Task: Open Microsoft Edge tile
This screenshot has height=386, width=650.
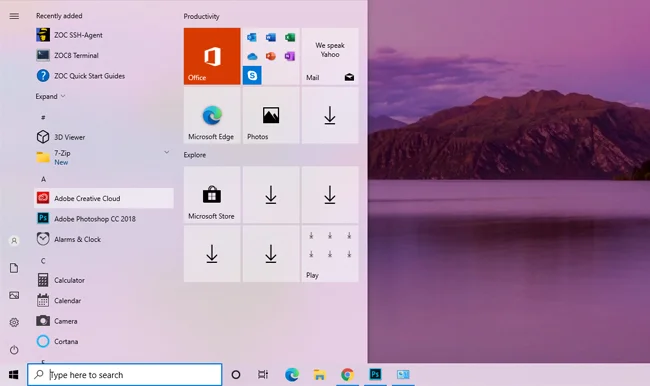Action: 212,115
